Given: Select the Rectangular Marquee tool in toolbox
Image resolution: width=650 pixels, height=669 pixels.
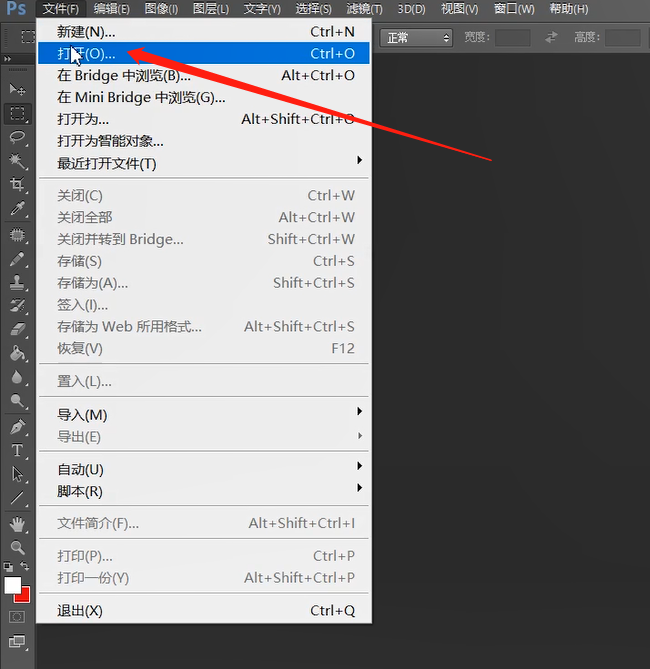Looking at the screenshot, I should [x=17, y=113].
